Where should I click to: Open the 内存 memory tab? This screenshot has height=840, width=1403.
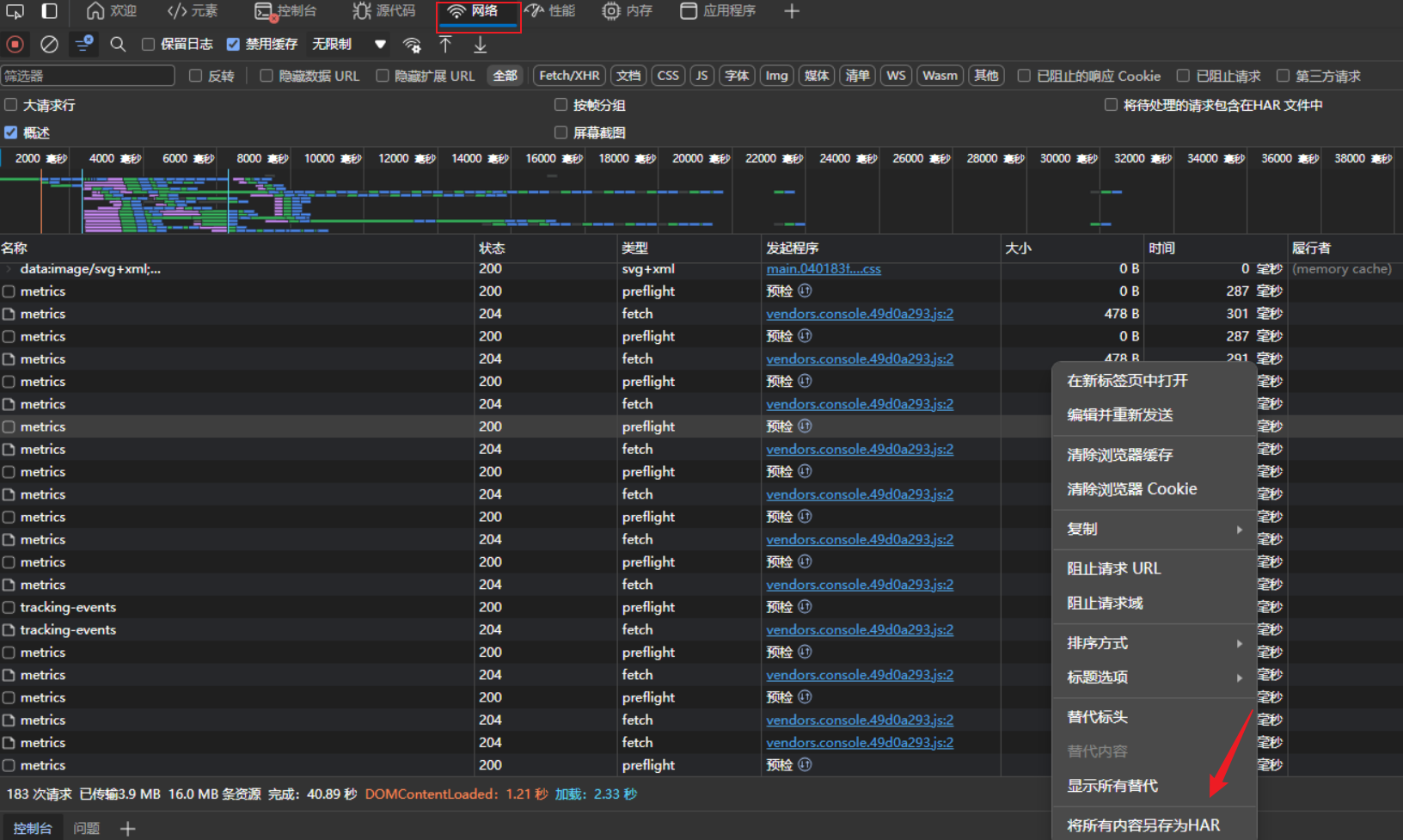(x=628, y=11)
